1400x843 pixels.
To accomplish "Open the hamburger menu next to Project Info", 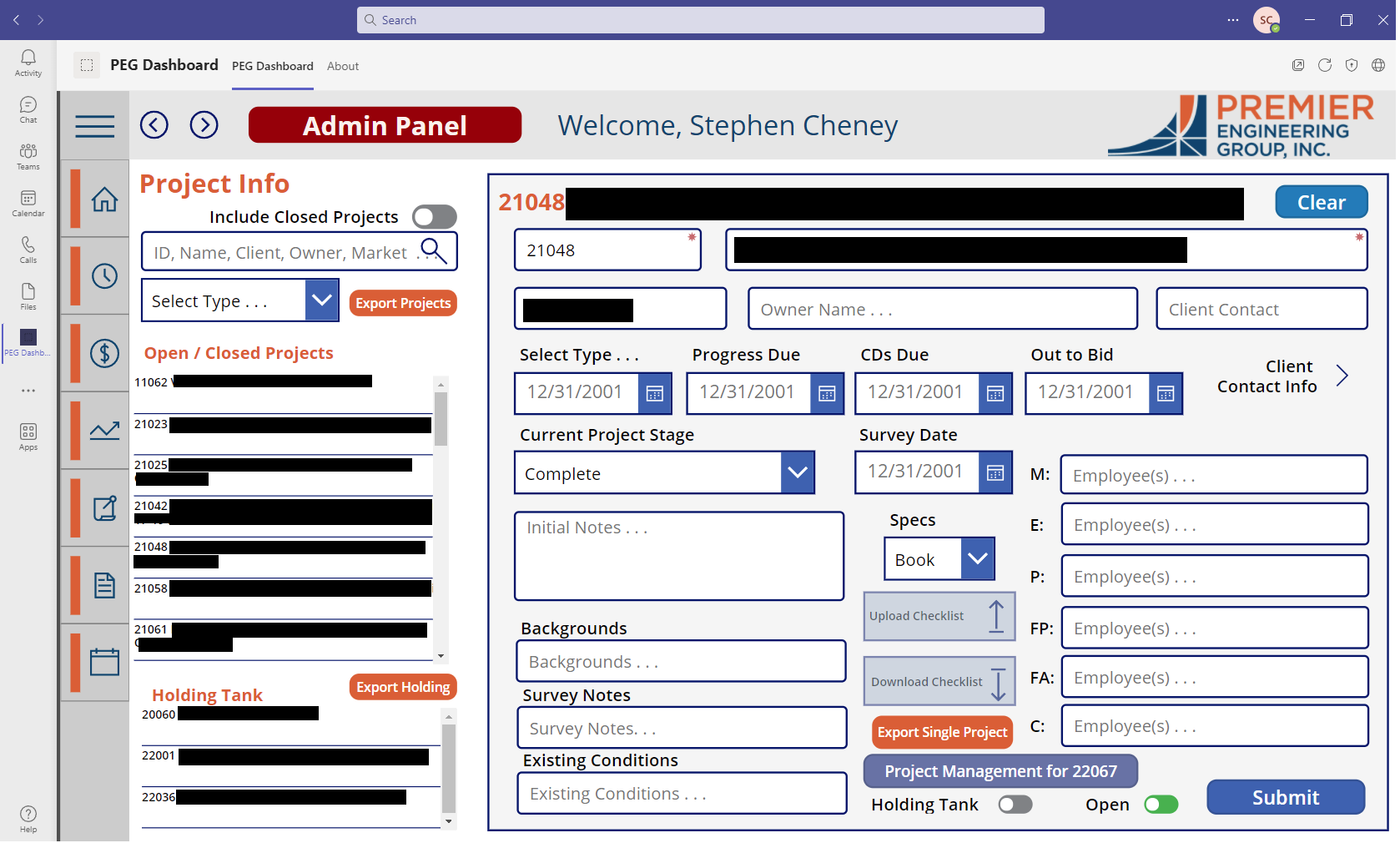I will pyautogui.click(x=94, y=125).
